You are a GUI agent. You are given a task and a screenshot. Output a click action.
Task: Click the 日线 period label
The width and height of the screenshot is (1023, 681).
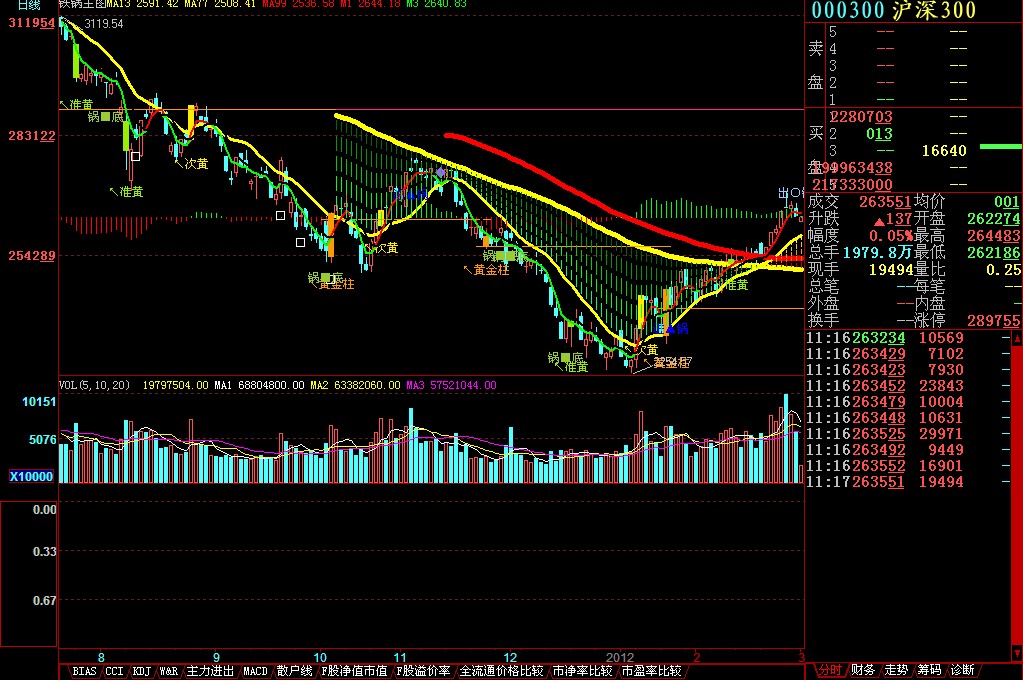[28, 6]
